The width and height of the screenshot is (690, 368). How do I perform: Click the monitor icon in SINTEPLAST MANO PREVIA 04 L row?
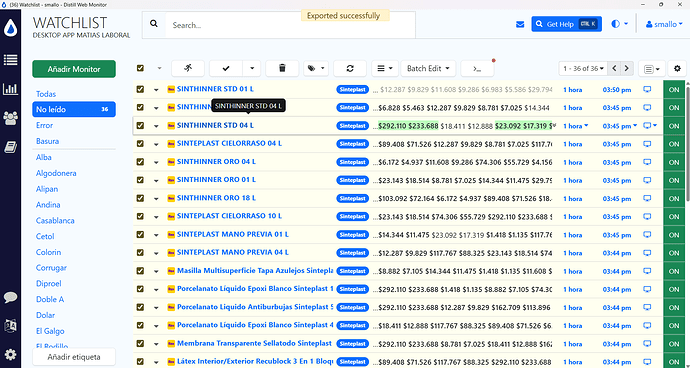point(647,253)
